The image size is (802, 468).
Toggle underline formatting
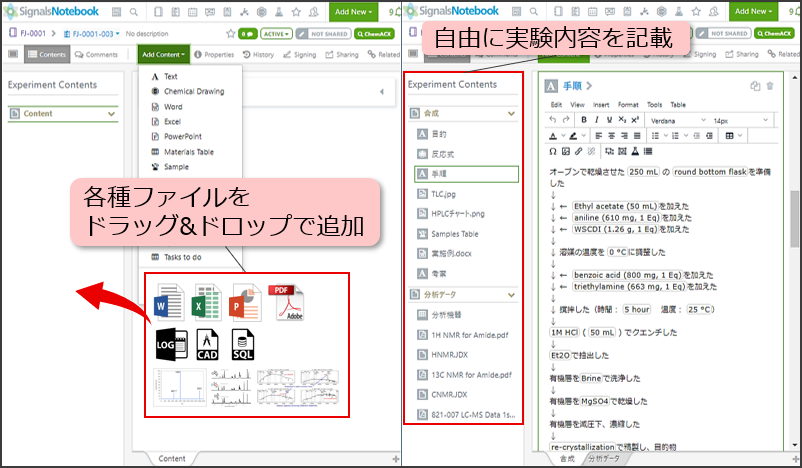tap(609, 120)
